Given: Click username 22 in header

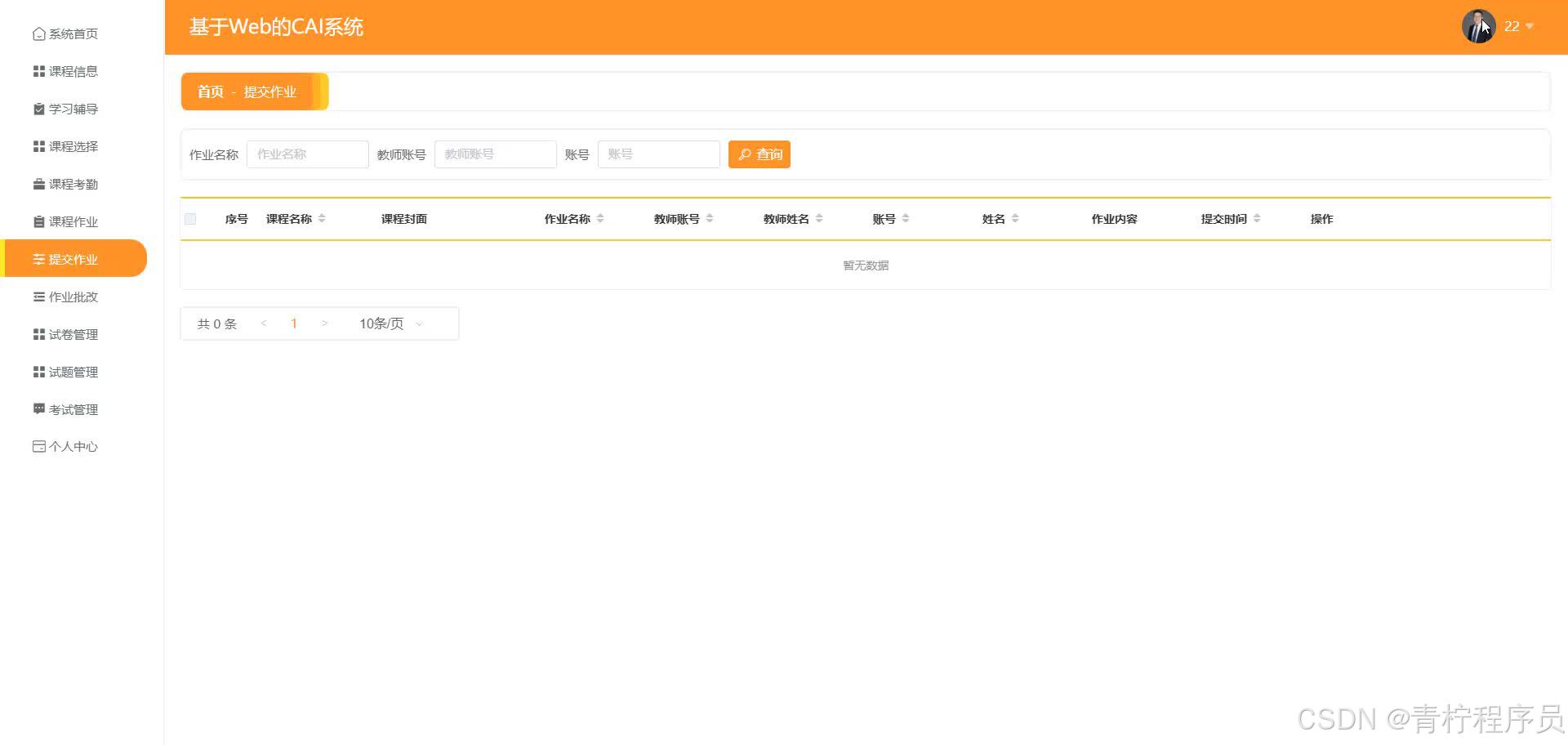Looking at the screenshot, I should click(x=1512, y=26).
